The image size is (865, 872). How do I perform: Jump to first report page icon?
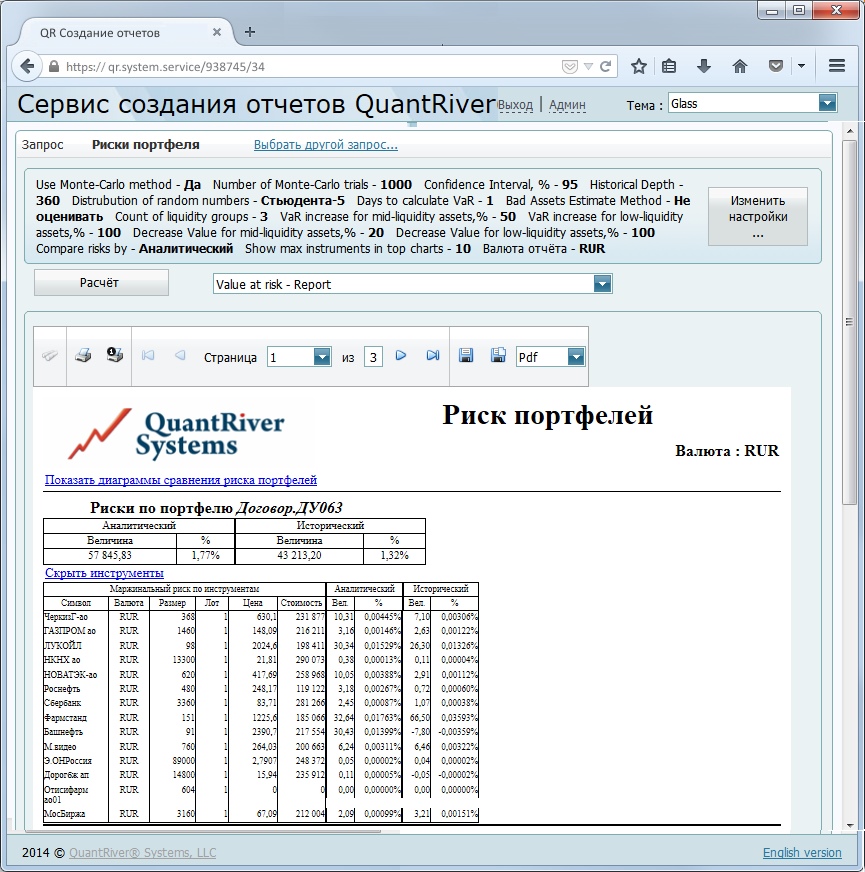coord(147,355)
